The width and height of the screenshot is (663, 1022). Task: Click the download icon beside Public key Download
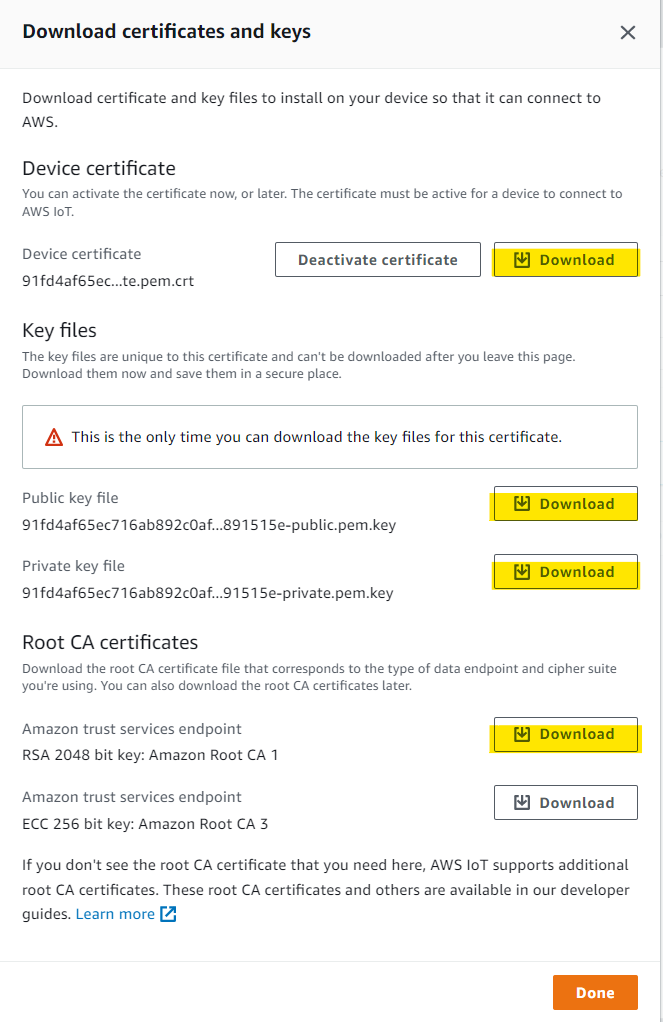click(521, 503)
